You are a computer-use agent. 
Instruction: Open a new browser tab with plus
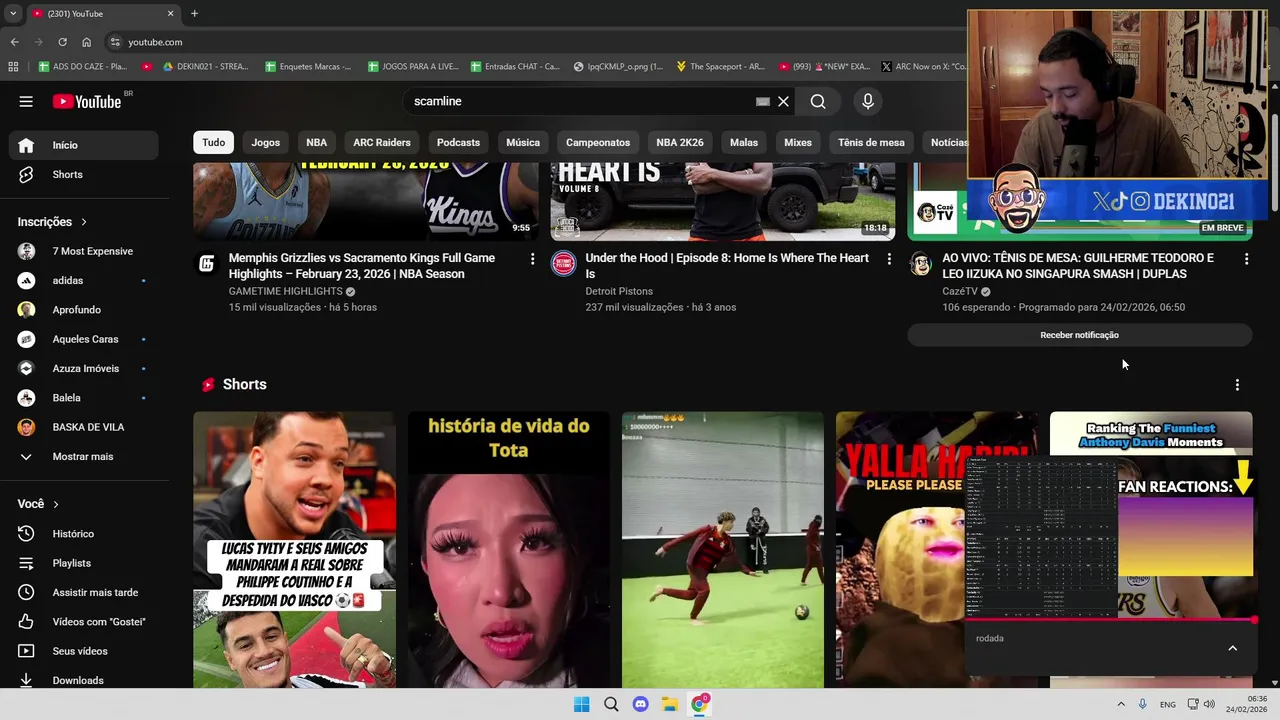click(194, 13)
